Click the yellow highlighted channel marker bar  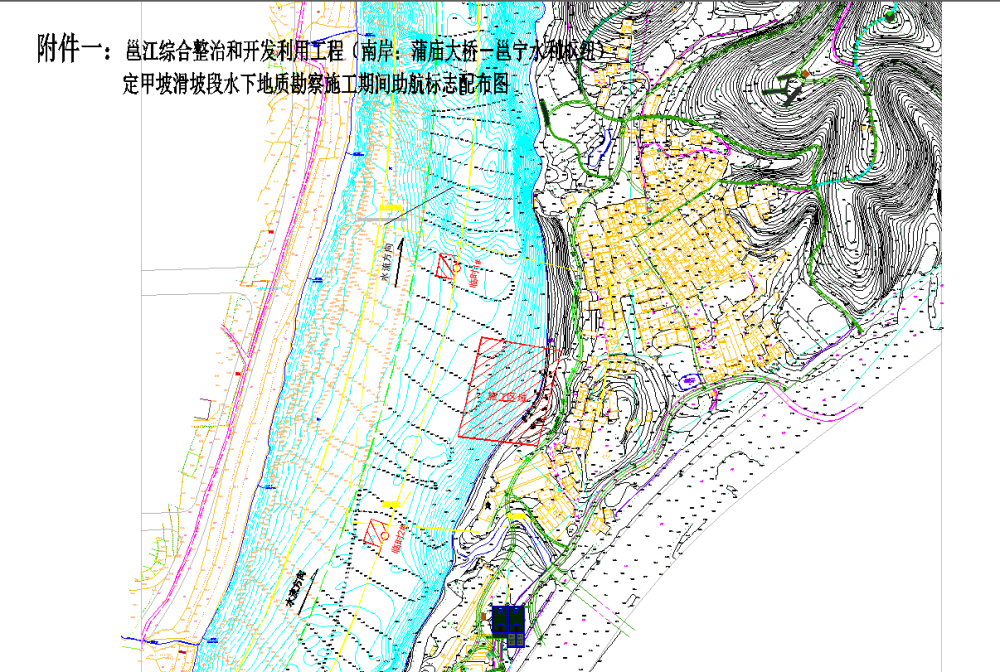pyautogui.click(x=391, y=504)
